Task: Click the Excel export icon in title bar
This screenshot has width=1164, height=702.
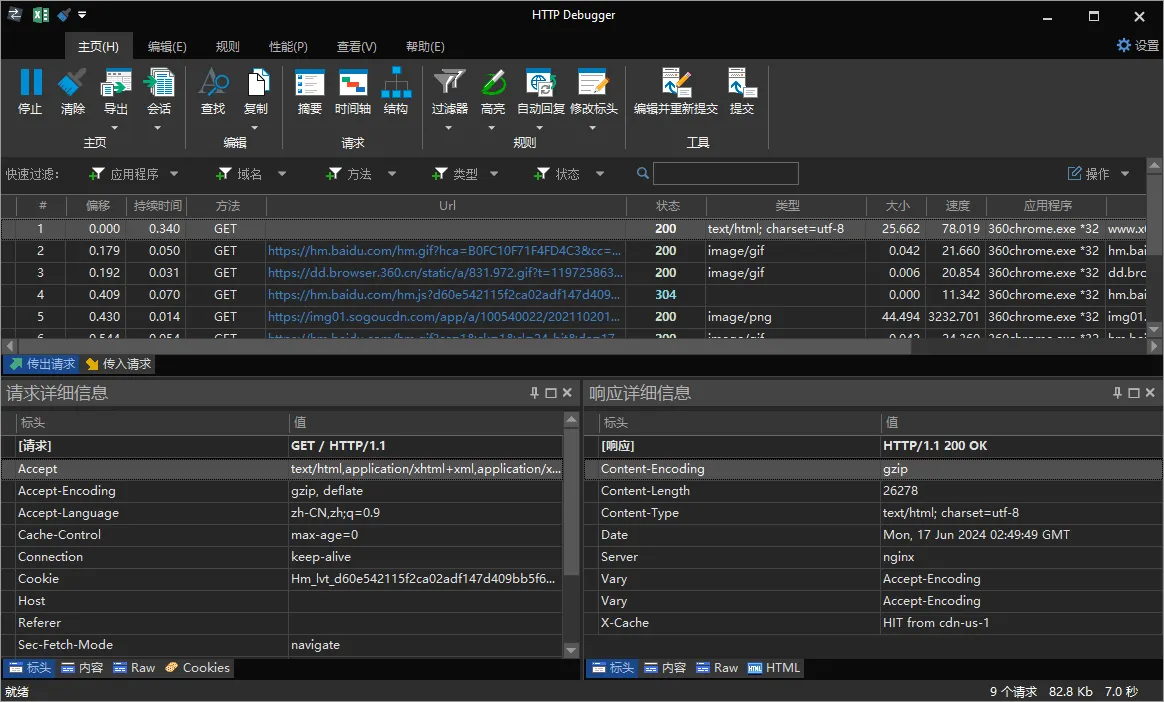Action: 41,15
